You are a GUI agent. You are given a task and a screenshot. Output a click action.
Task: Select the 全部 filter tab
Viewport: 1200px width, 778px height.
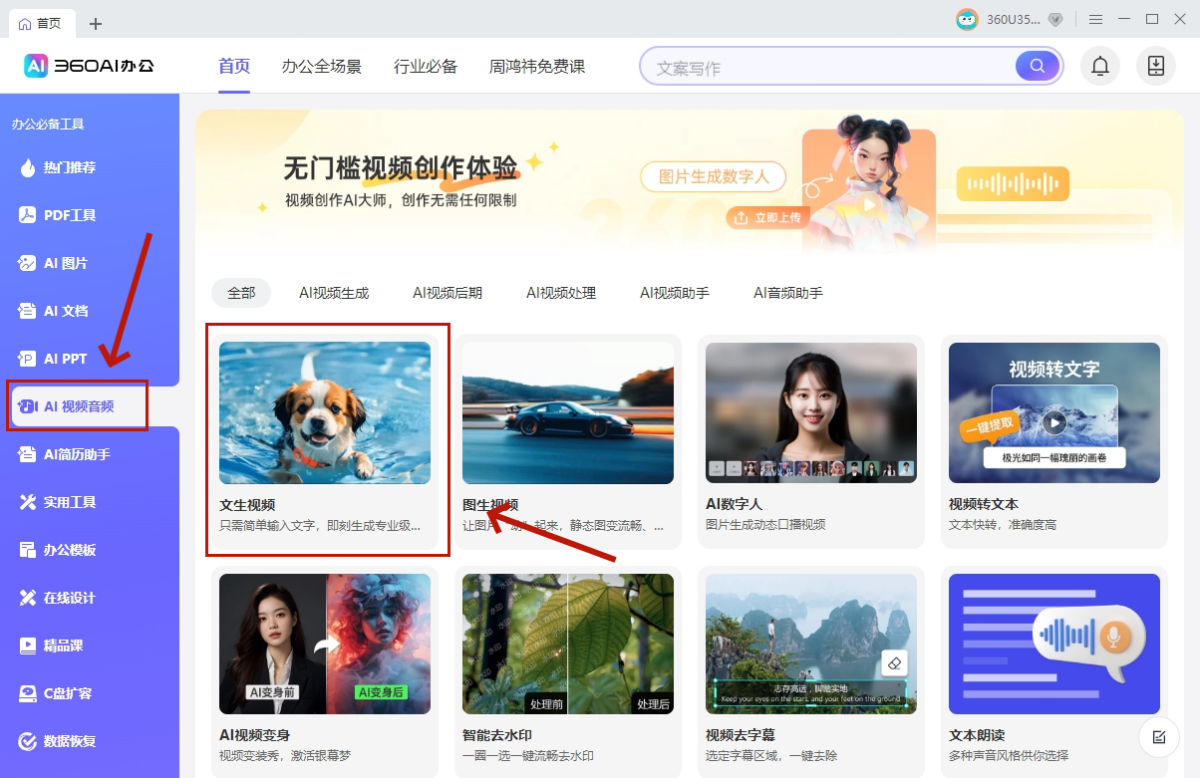click(x=241, y=293)
